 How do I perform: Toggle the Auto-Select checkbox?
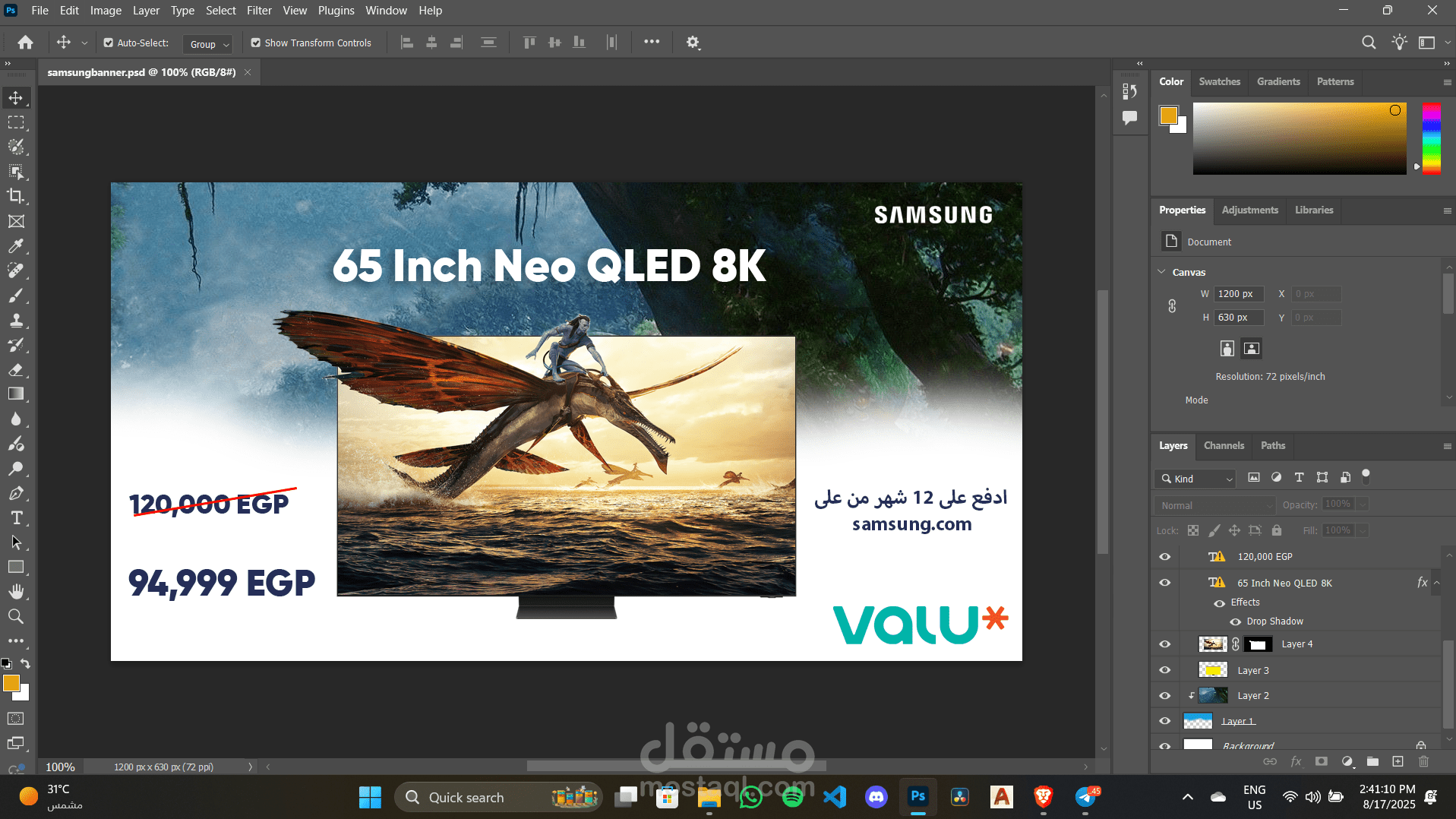tap(109, 43)
